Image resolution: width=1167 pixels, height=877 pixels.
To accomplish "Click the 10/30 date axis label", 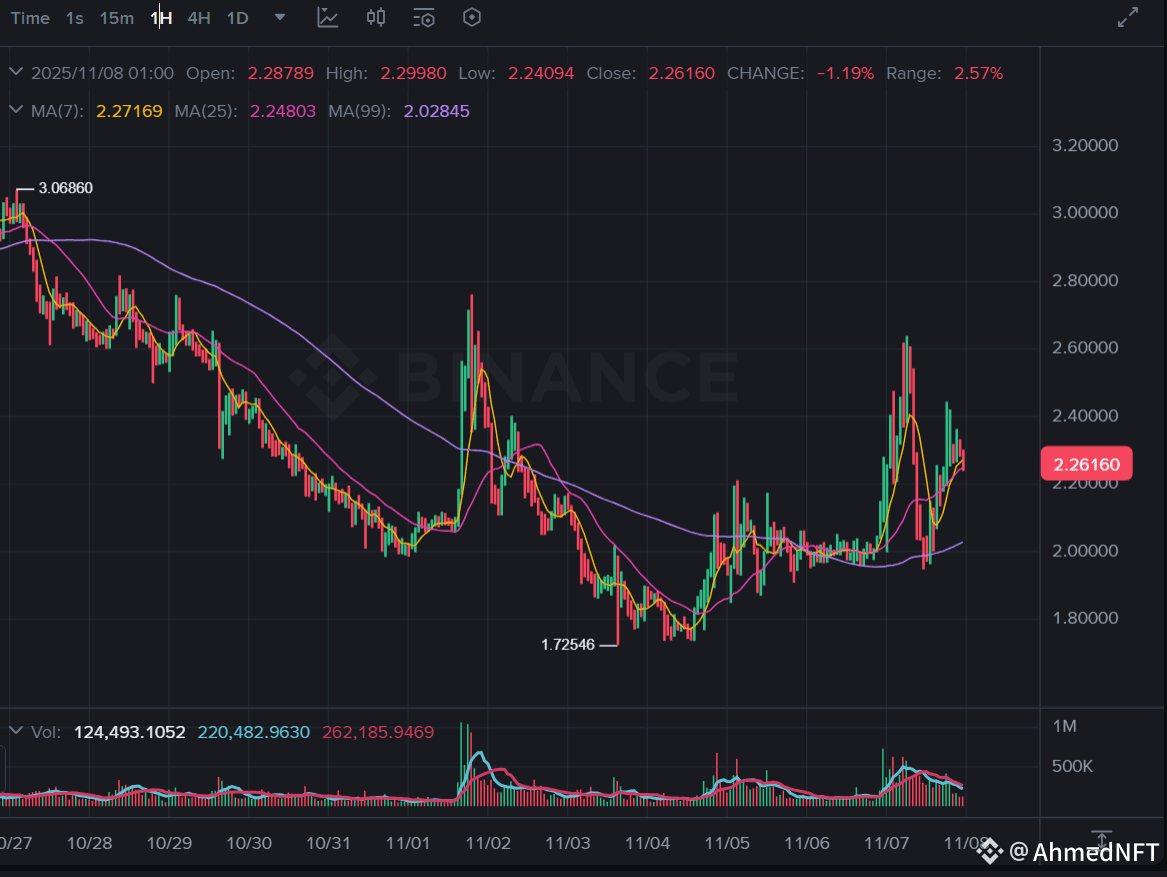I will pyautogui.click(x=249, y=843).
